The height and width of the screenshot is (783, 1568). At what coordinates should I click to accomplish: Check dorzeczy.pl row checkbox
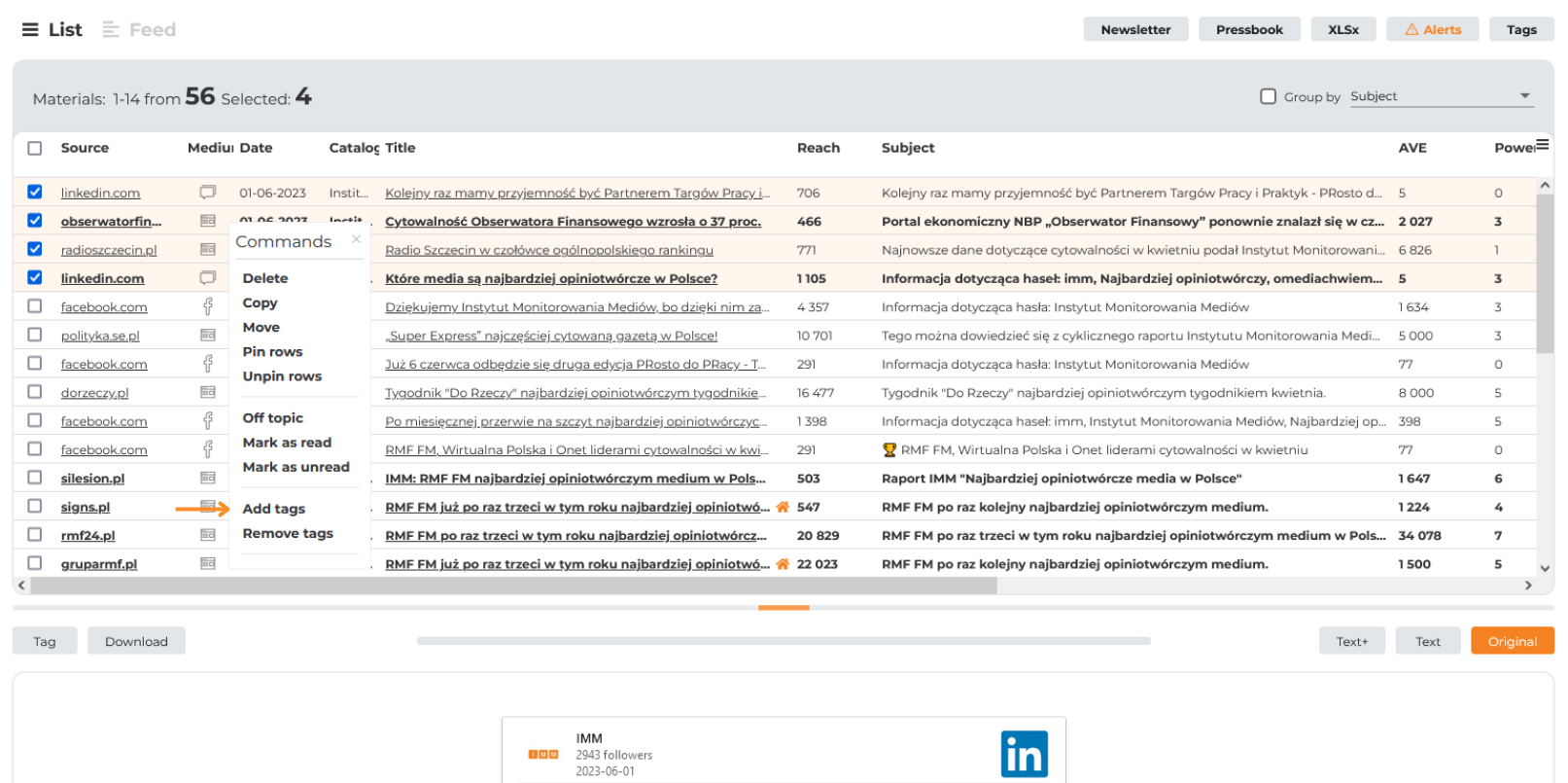point(35,392)
